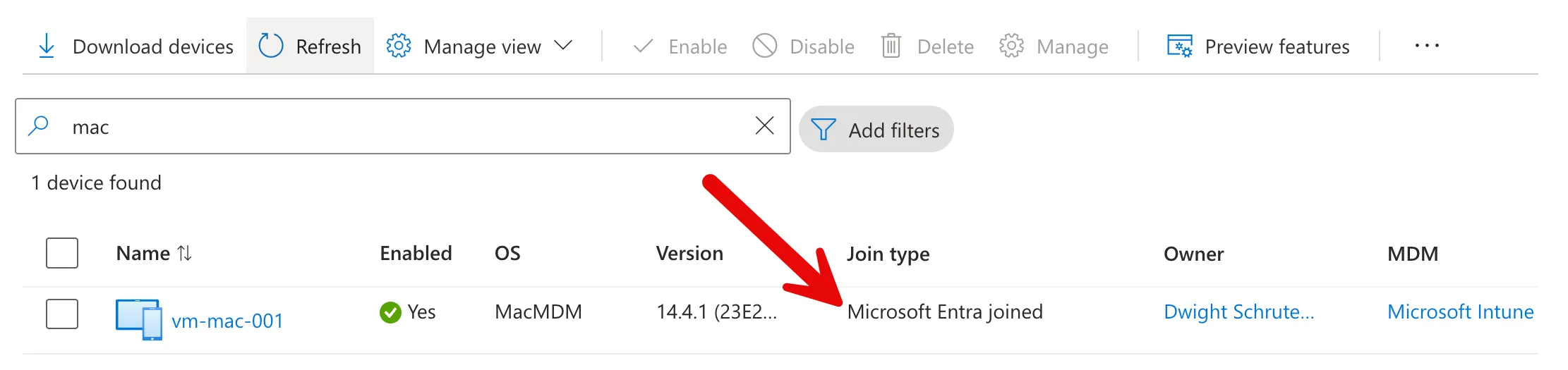Click the 1 device found text

click(97, 183)
